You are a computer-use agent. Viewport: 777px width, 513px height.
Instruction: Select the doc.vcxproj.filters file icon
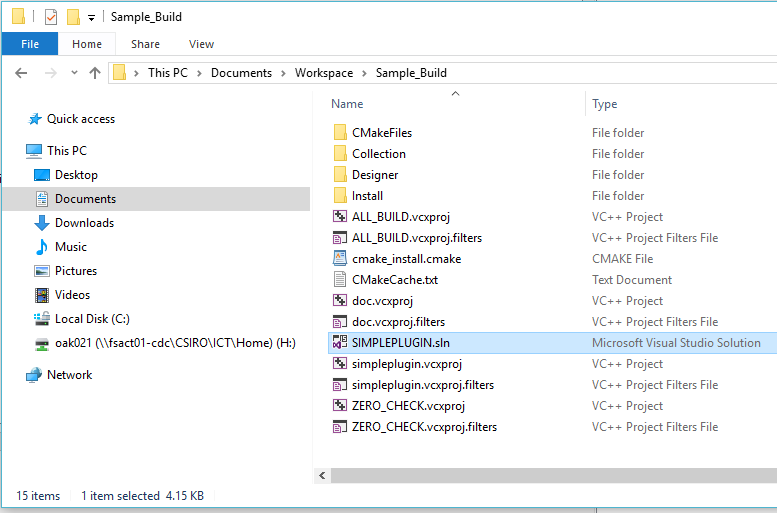click(340, 322)
